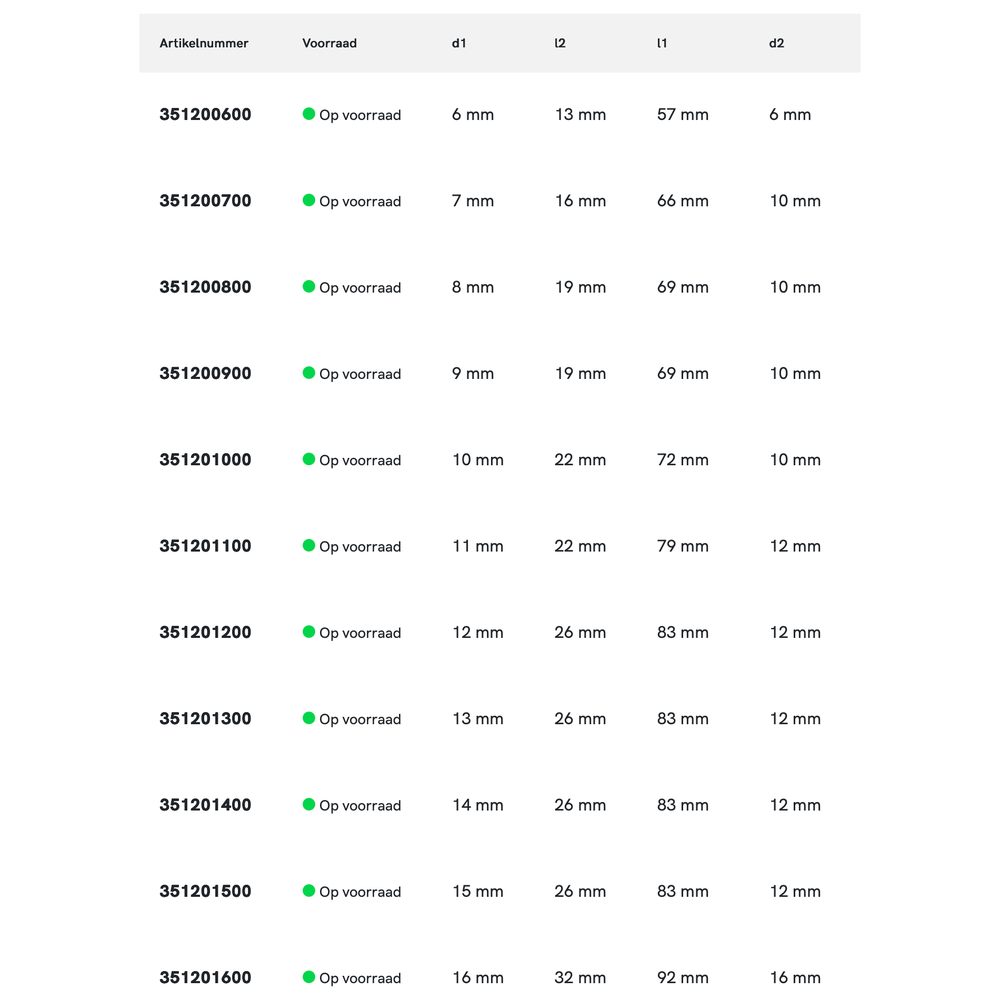Open article number 351201500
This screenshot has height=1000, width=1000.
(205, 892)
